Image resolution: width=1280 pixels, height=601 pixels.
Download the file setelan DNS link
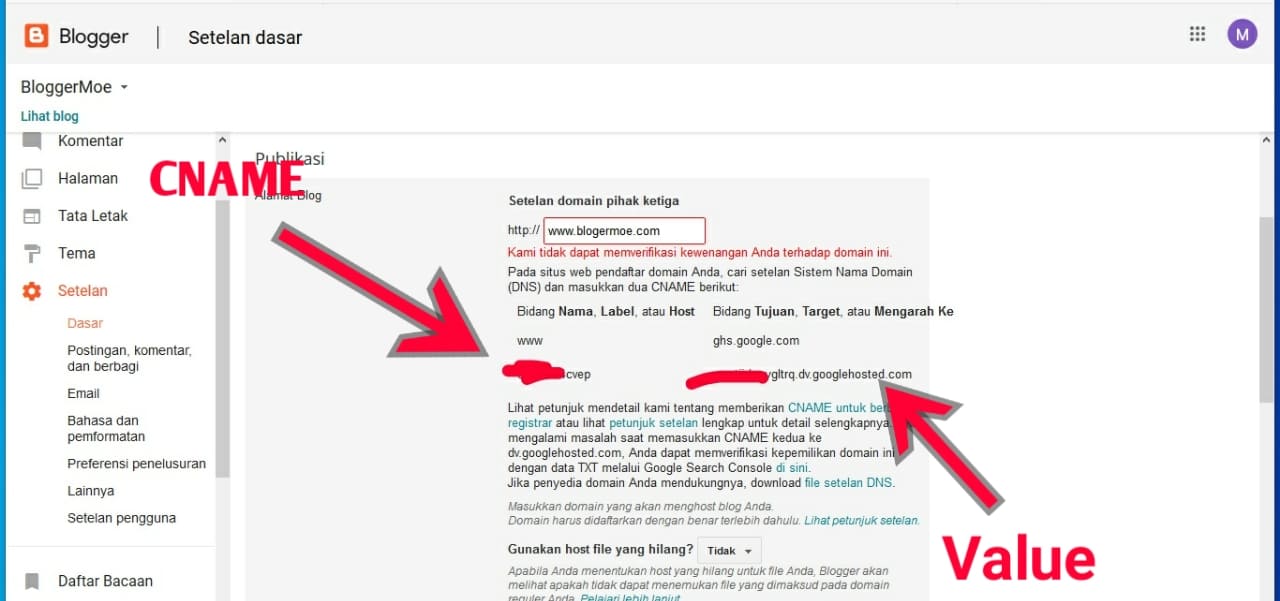click(x=848, y=483)
